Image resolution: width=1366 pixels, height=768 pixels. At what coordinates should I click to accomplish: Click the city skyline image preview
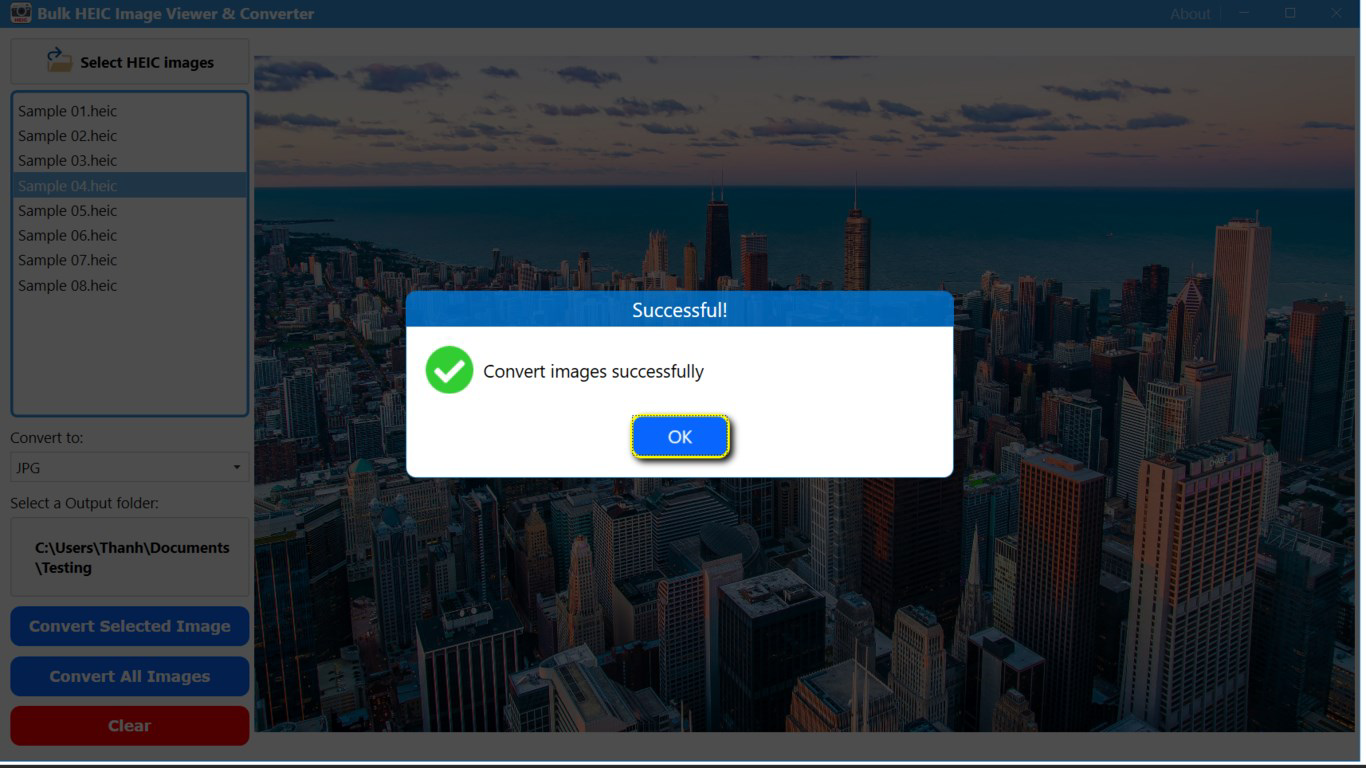coord(805,393)
